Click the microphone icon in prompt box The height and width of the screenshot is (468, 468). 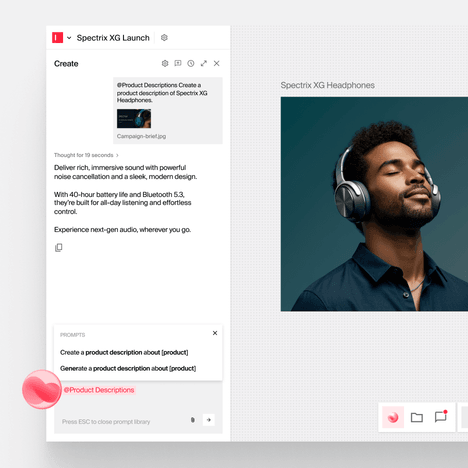pos(193,420)
